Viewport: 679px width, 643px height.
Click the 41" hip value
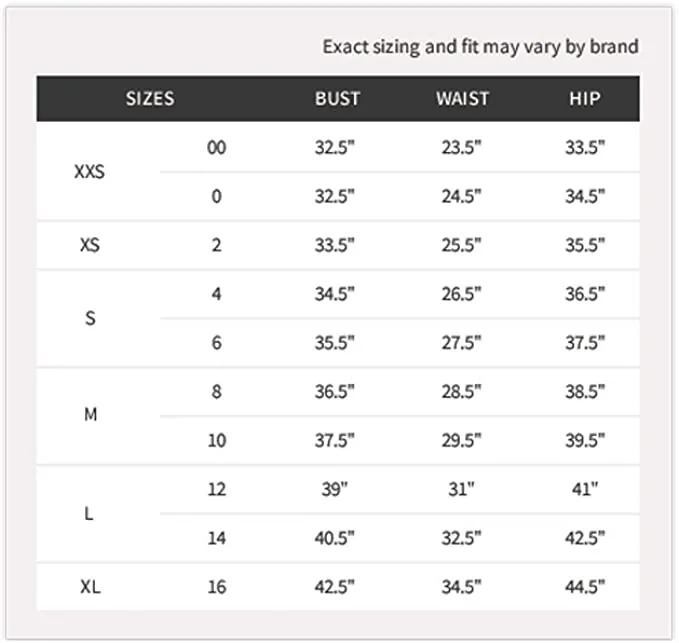[585, 489]
